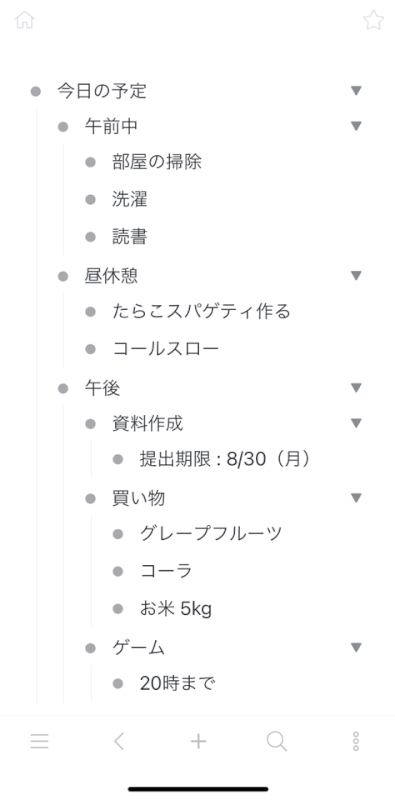The image size is (395, 800).
Task: Zoom into the 今日の予定 bullet
Action: tap(35, 91)
